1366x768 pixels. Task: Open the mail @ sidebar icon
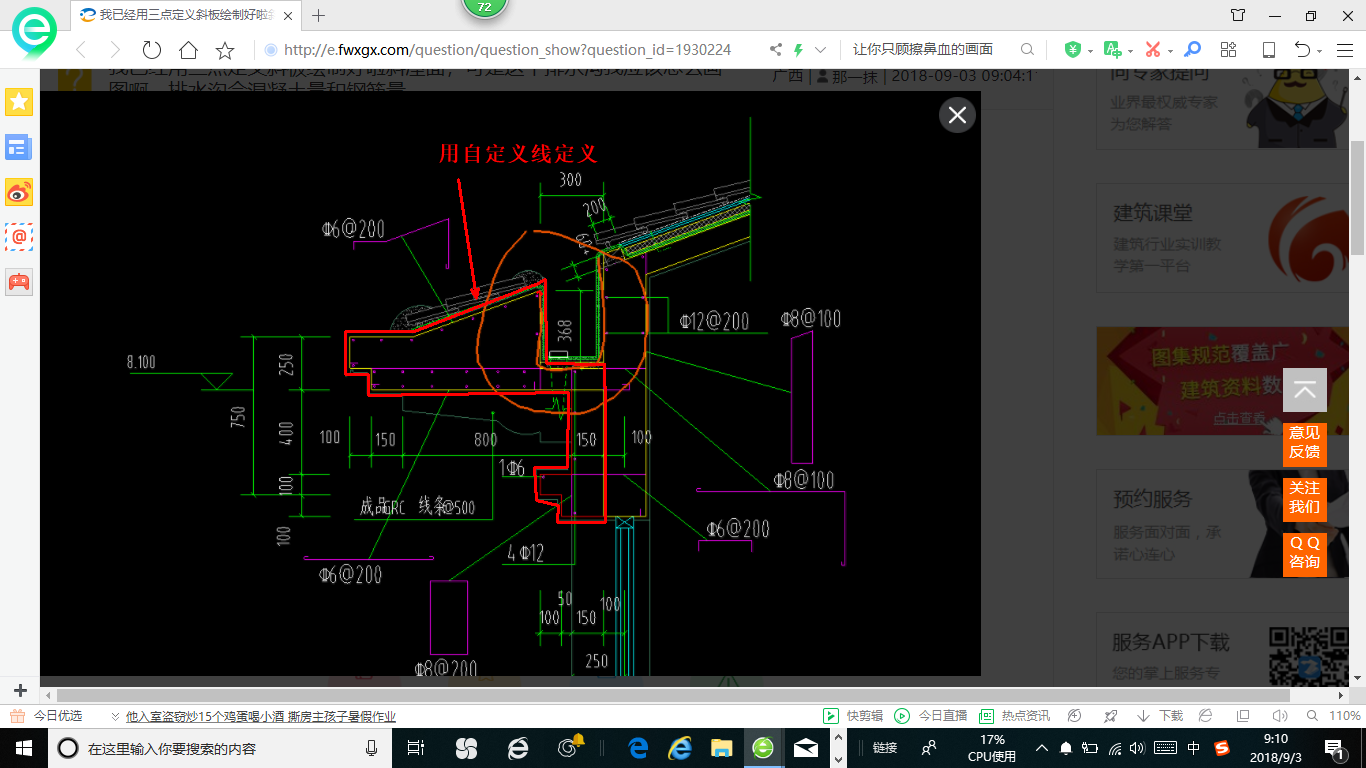[19, 237]
